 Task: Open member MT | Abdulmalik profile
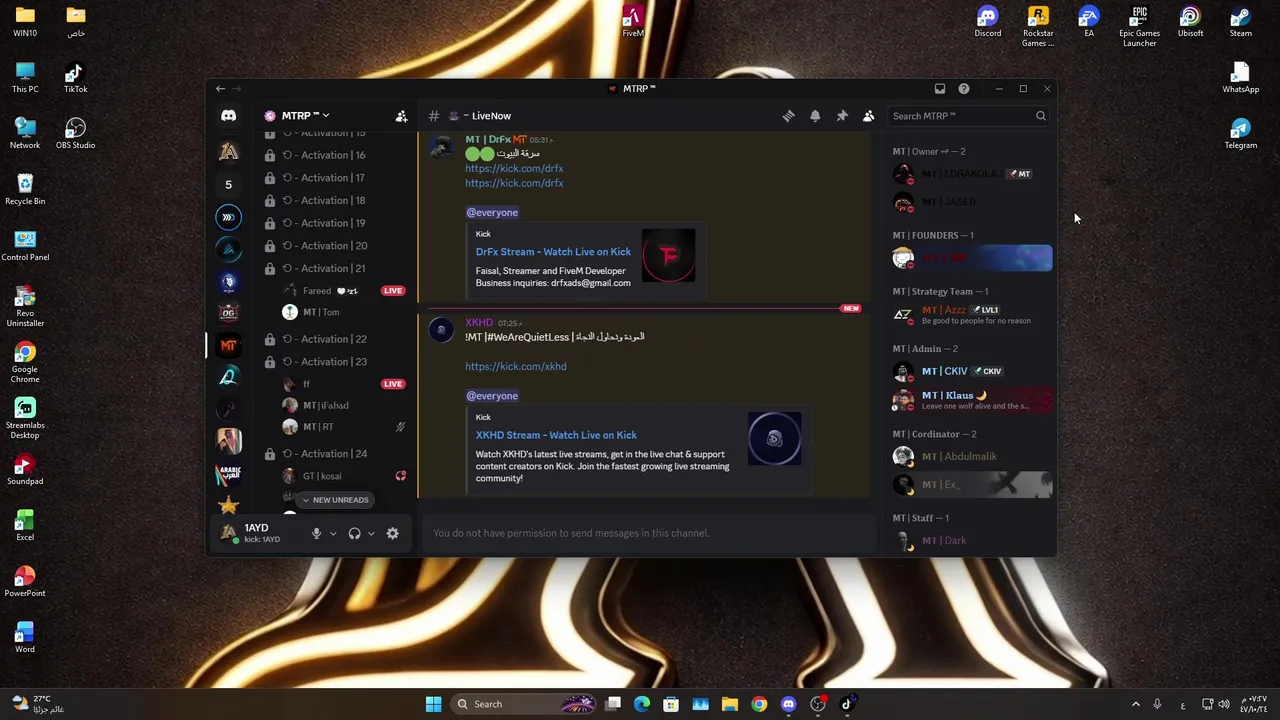click(970, 457)
